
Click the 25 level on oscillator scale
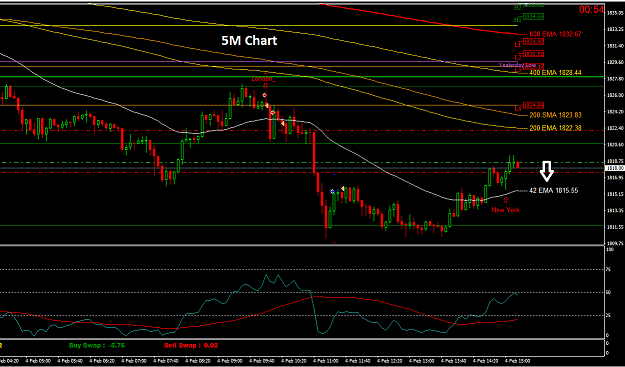[609, 316]
